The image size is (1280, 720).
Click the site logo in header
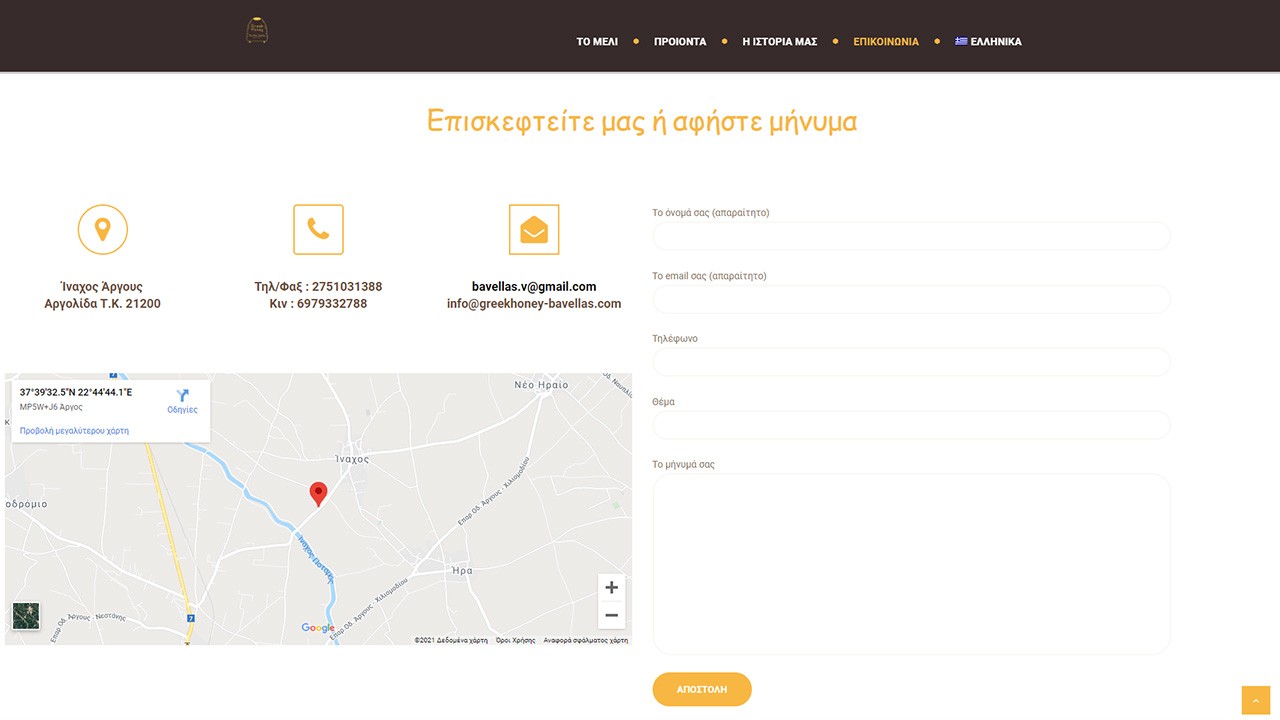[x=258, y=30]
